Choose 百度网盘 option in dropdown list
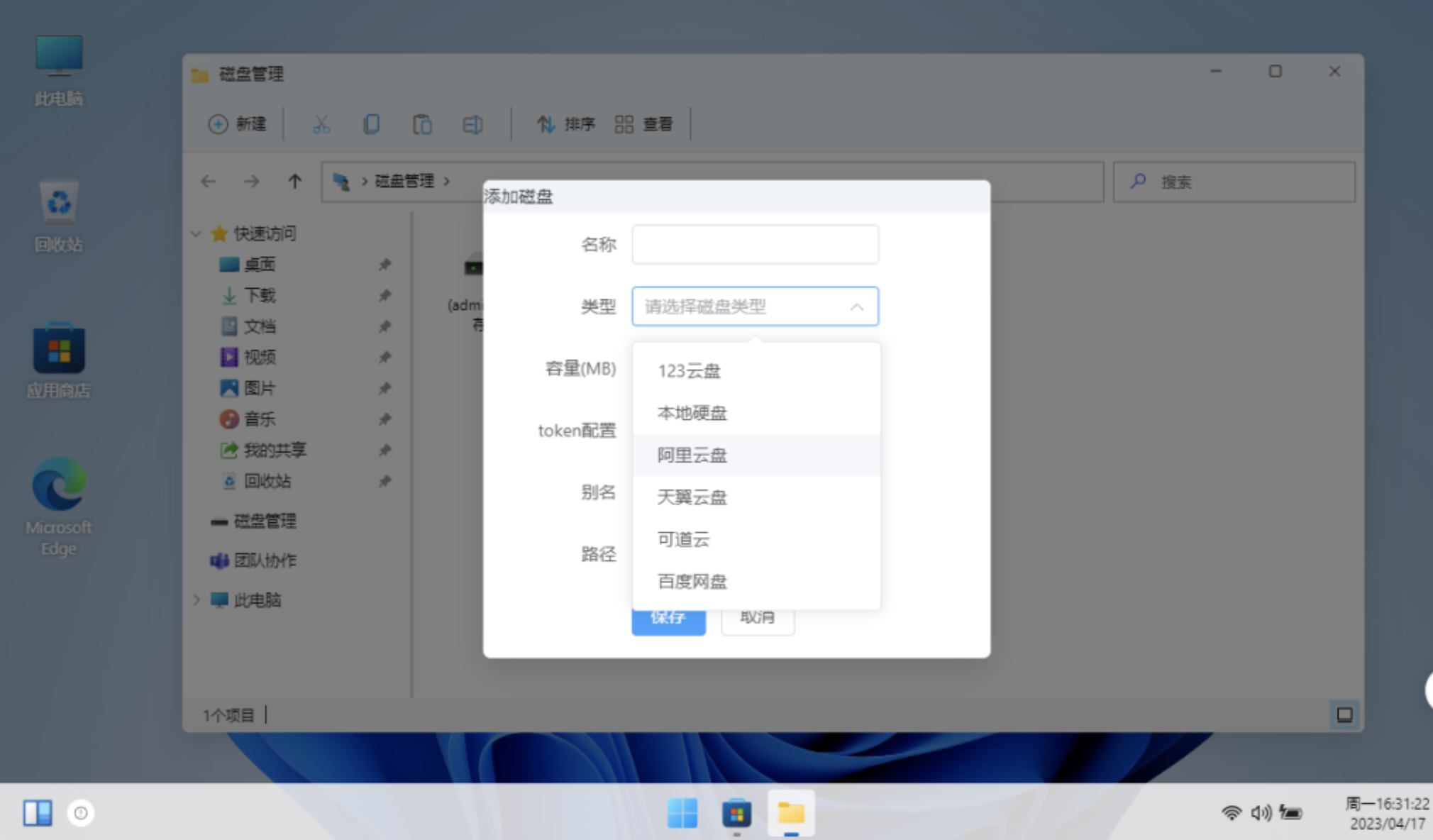Image resolution: width=1433 pixels, height=840 pixels. (x=692, y=582)
